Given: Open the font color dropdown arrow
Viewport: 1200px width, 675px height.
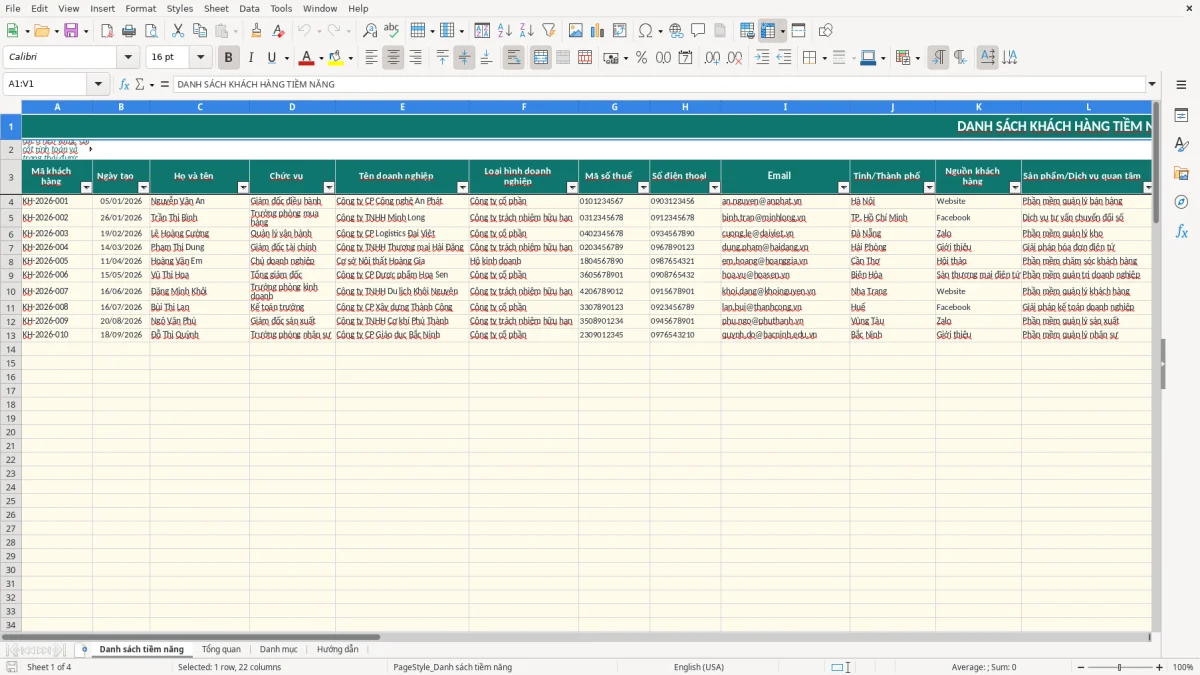Looking at the screenshot, I should tap(320, 58).
